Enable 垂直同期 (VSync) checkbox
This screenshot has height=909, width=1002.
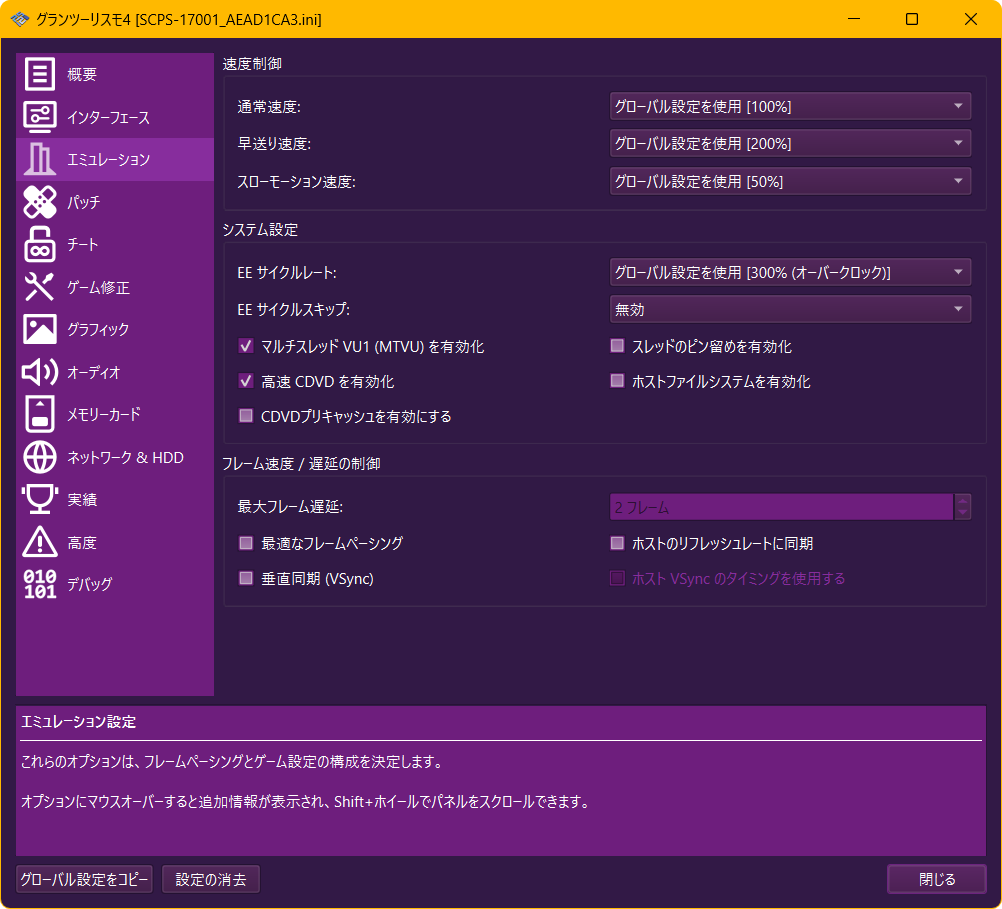coord(246,578)
